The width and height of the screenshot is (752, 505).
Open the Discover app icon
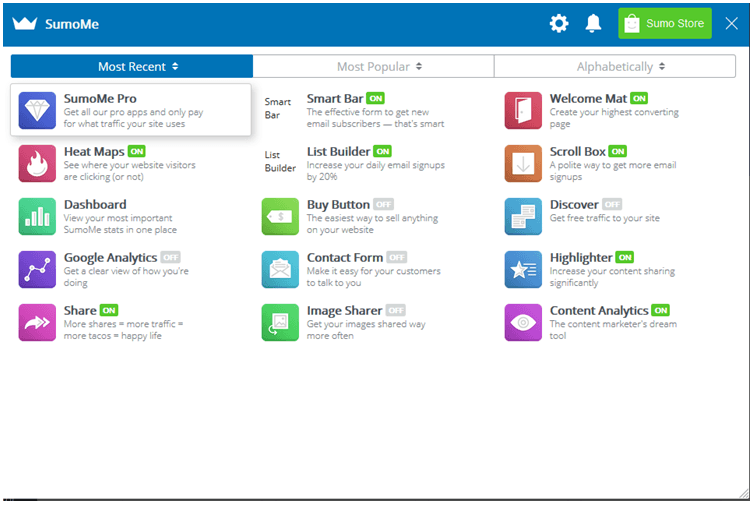point(523,216)
